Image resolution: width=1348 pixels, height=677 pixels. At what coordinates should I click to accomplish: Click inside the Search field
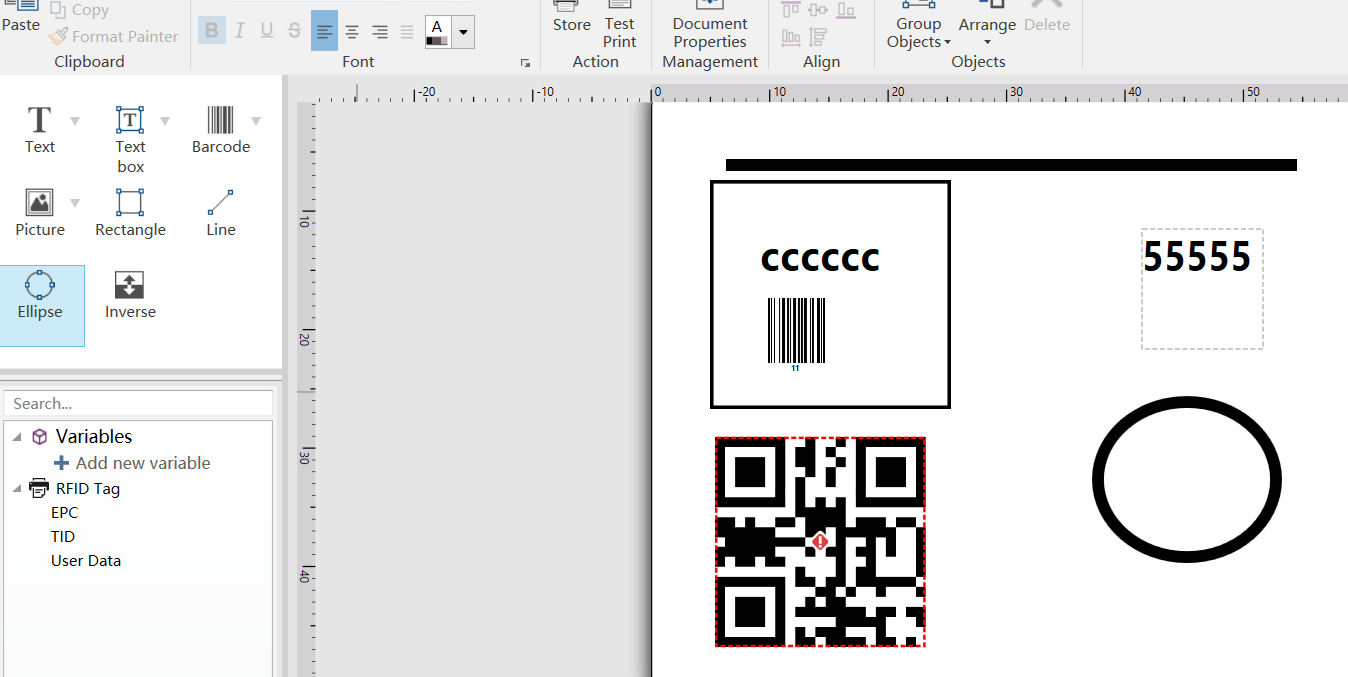(138, 403)
